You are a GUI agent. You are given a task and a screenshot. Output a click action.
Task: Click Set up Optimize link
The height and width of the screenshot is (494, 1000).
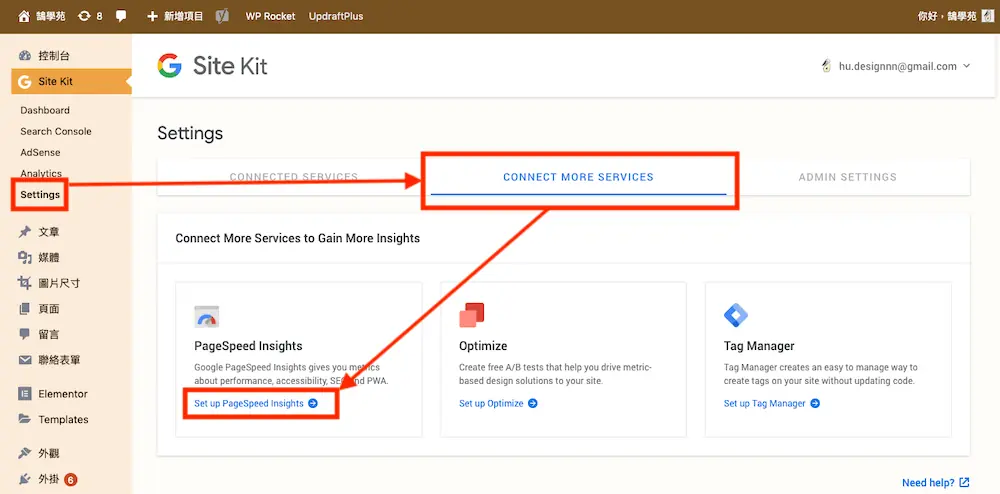click(498, 403)
